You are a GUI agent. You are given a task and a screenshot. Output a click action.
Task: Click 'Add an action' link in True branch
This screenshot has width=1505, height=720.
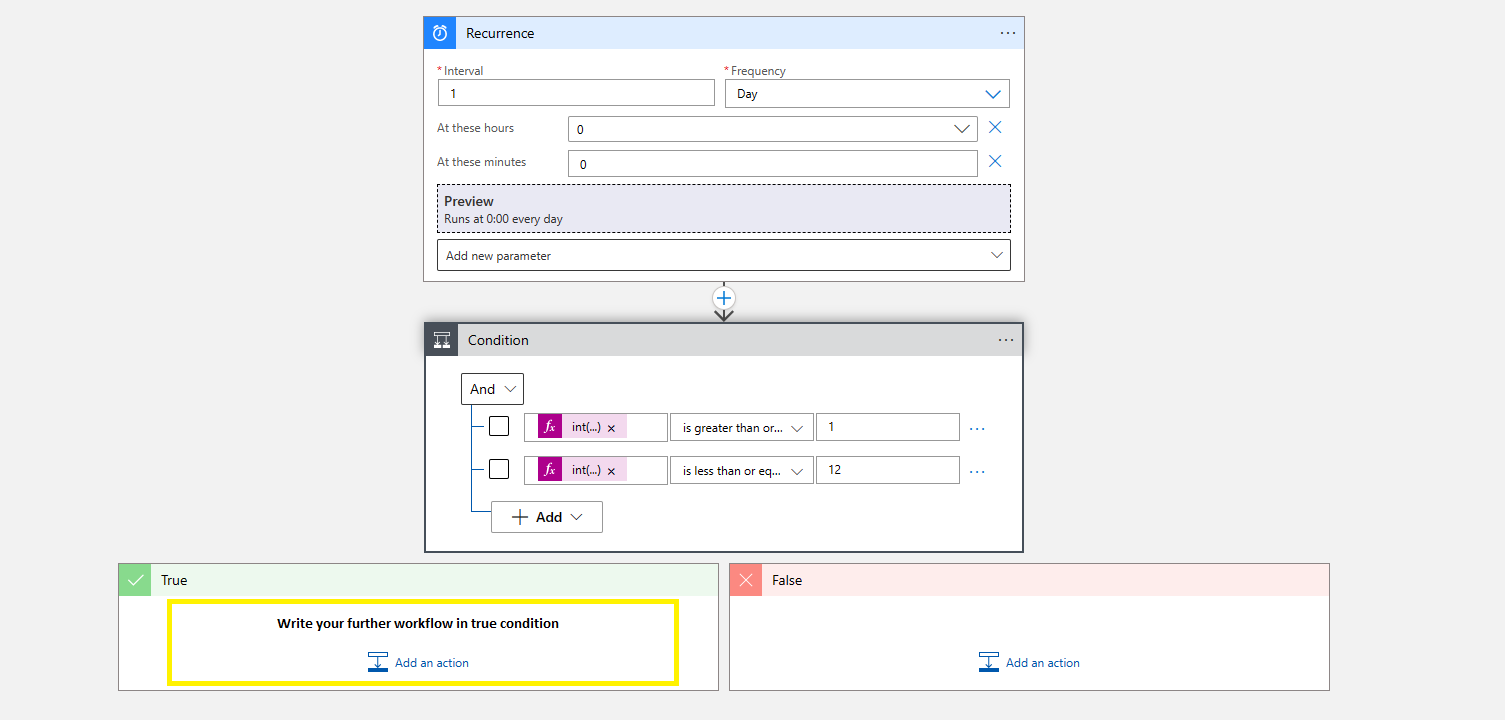point(432,663)
